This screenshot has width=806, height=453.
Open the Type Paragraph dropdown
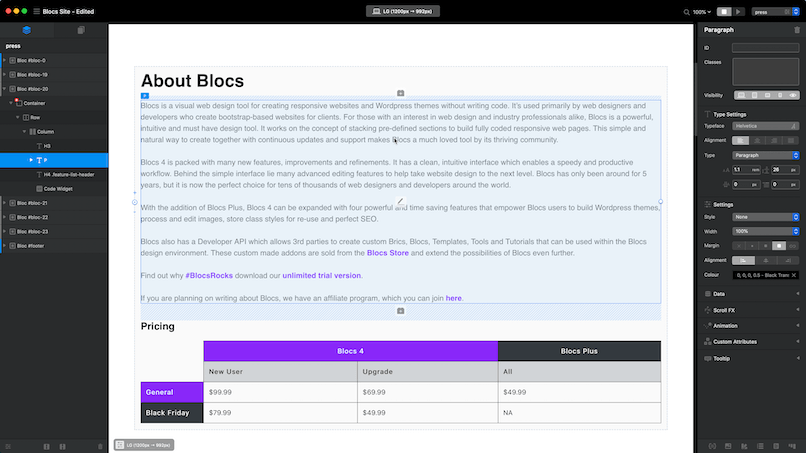click(765, 155)
